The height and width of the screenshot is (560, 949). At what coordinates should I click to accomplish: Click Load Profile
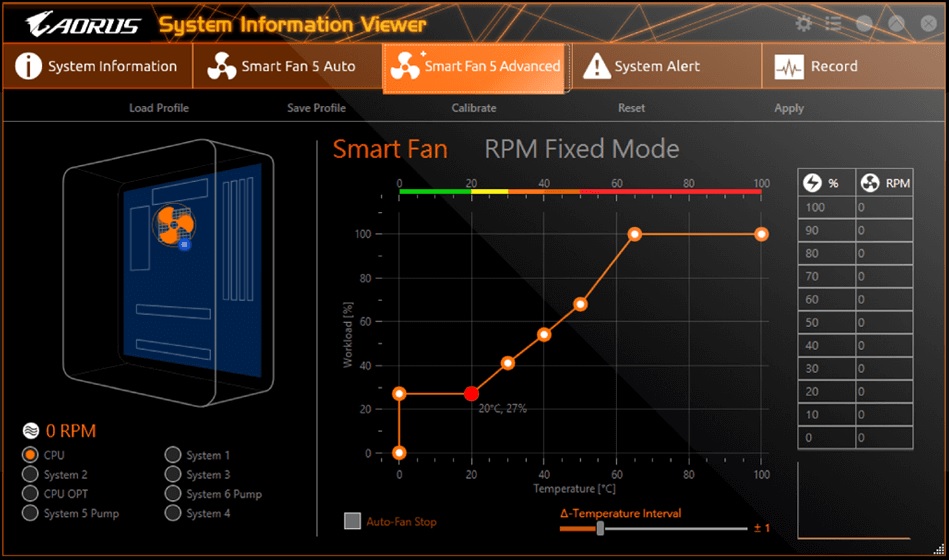159,108
